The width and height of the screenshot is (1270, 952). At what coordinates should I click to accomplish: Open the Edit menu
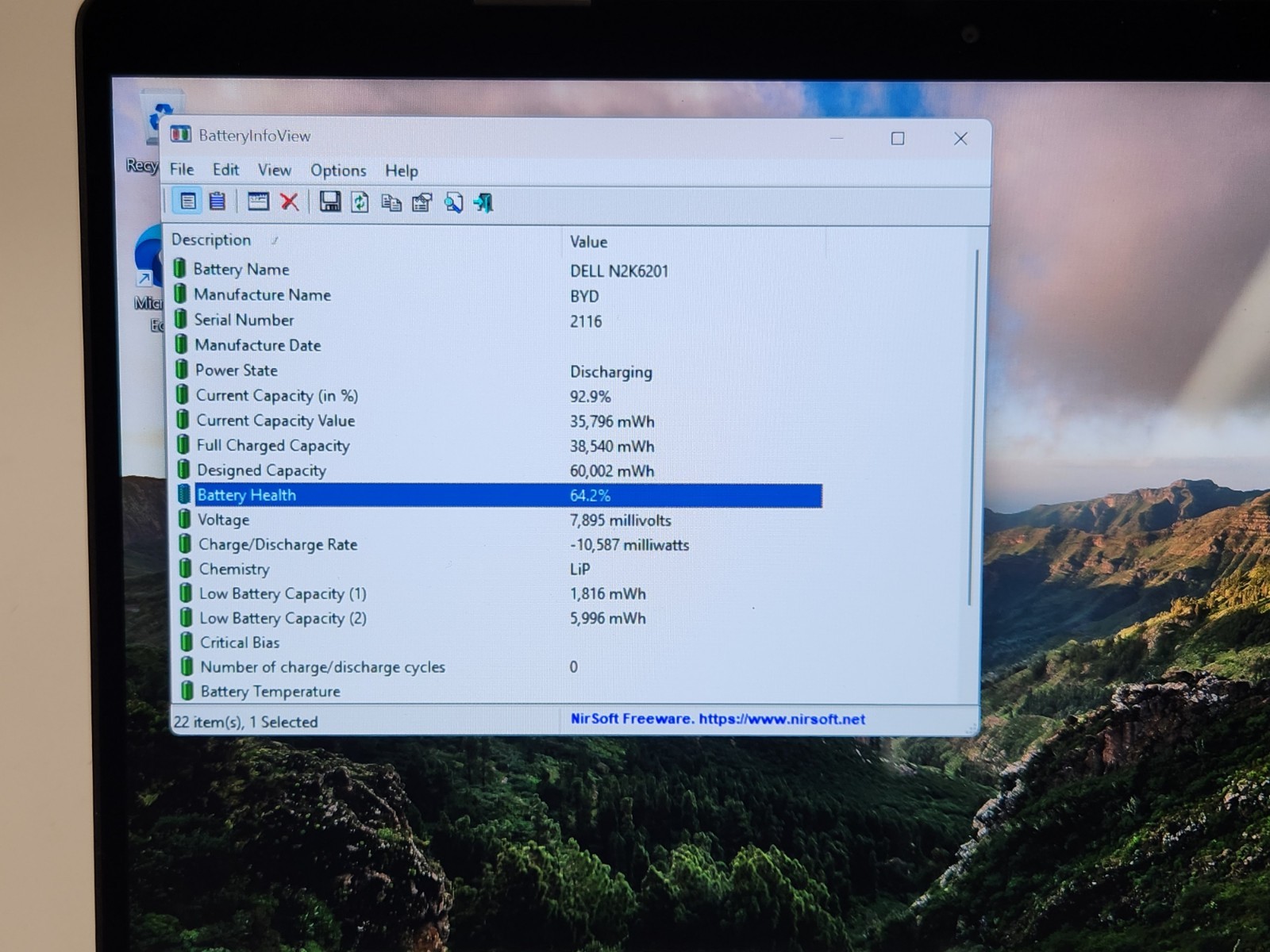(x=225, y=169)
